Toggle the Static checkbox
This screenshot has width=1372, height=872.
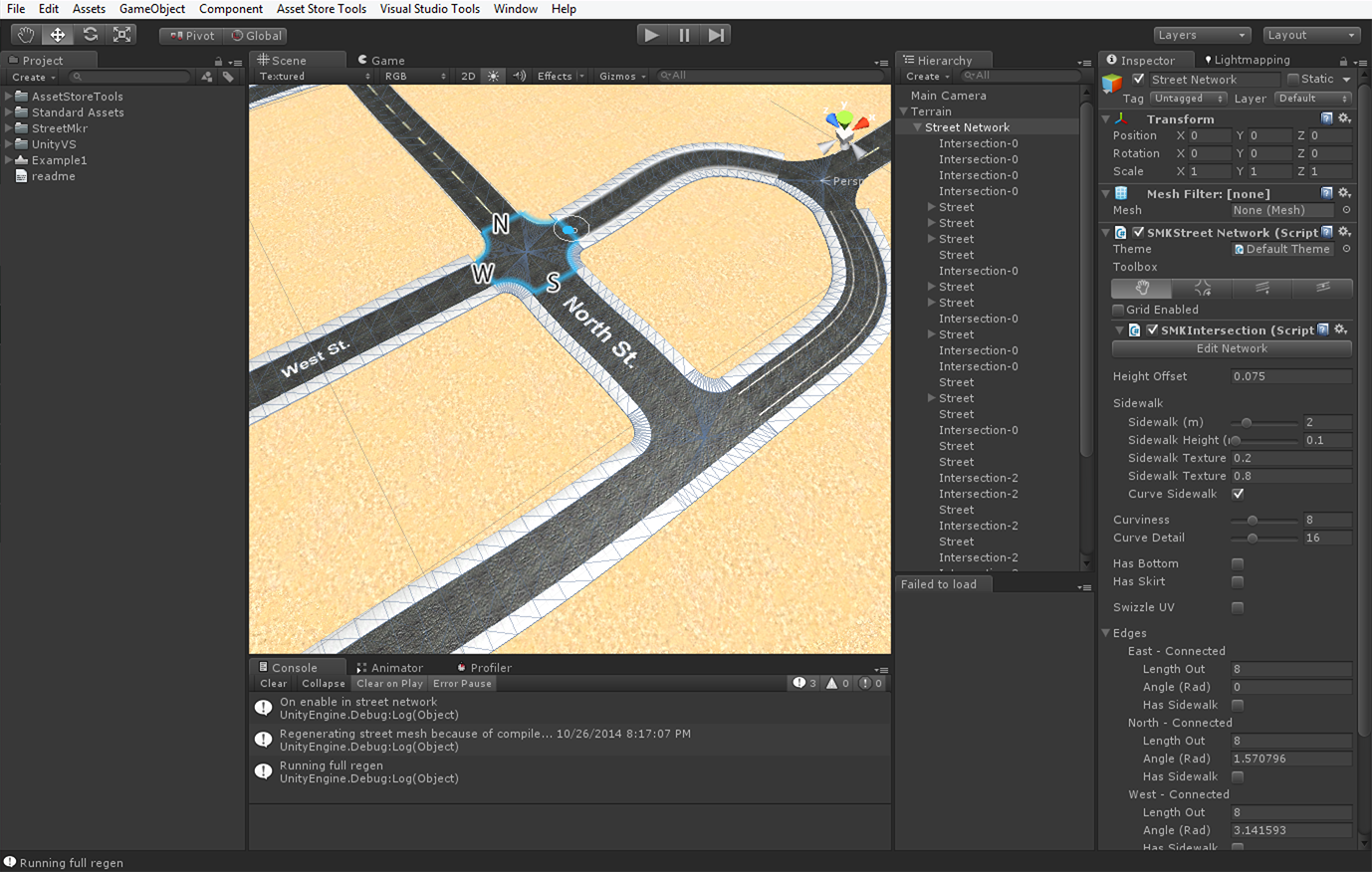point(1293,79)
